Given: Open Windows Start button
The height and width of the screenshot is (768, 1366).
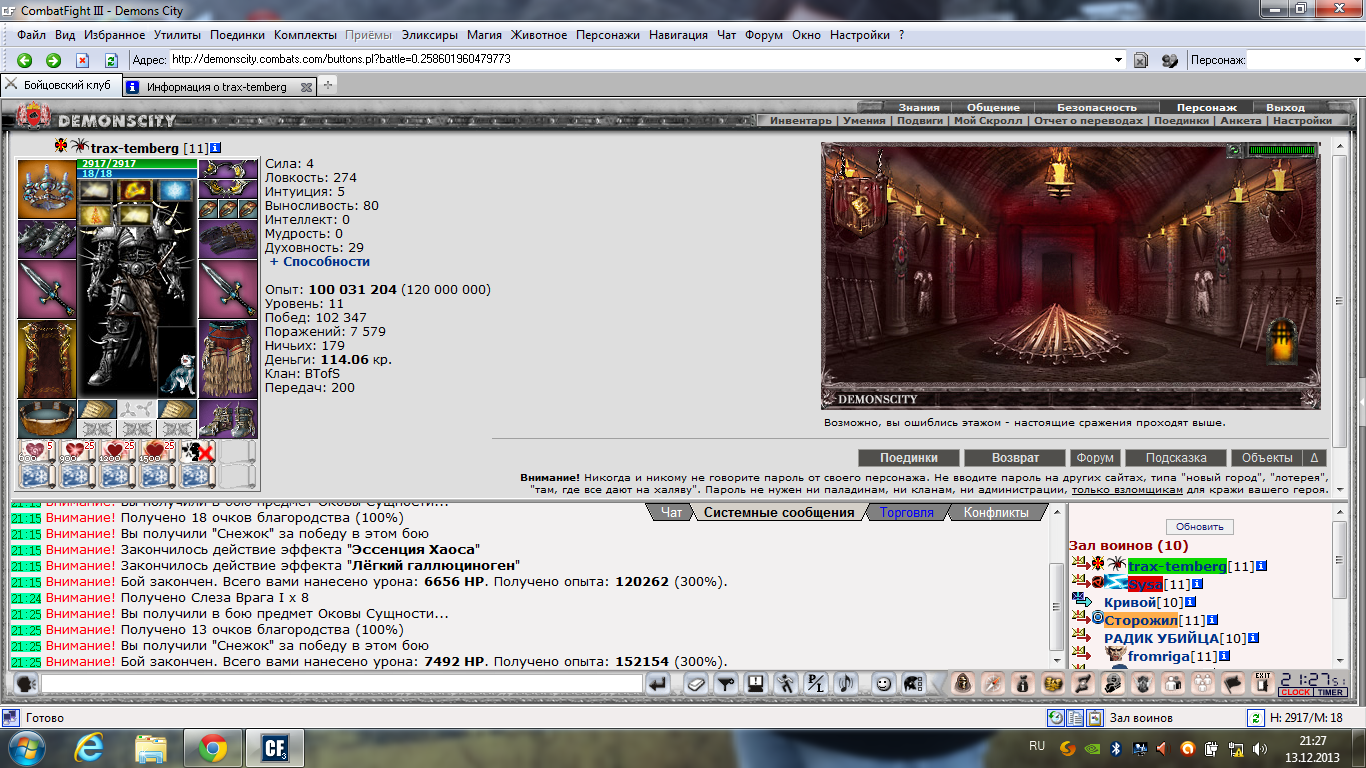Looking at the screenshot, I should [x=25, y=746].
